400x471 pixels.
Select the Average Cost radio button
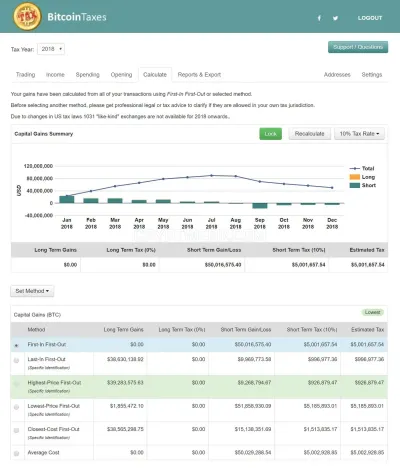[16, 453]
